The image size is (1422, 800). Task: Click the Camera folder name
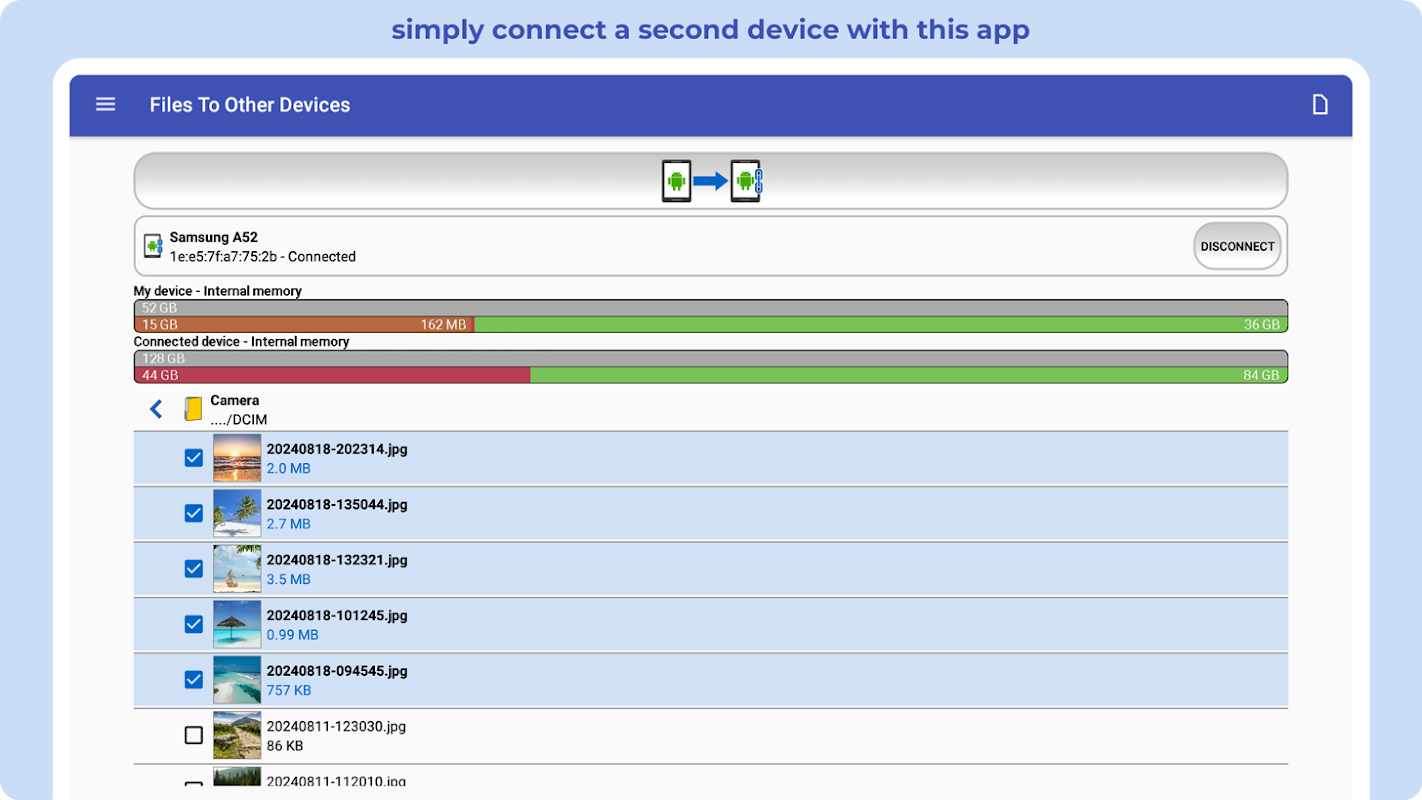point(234,400)
